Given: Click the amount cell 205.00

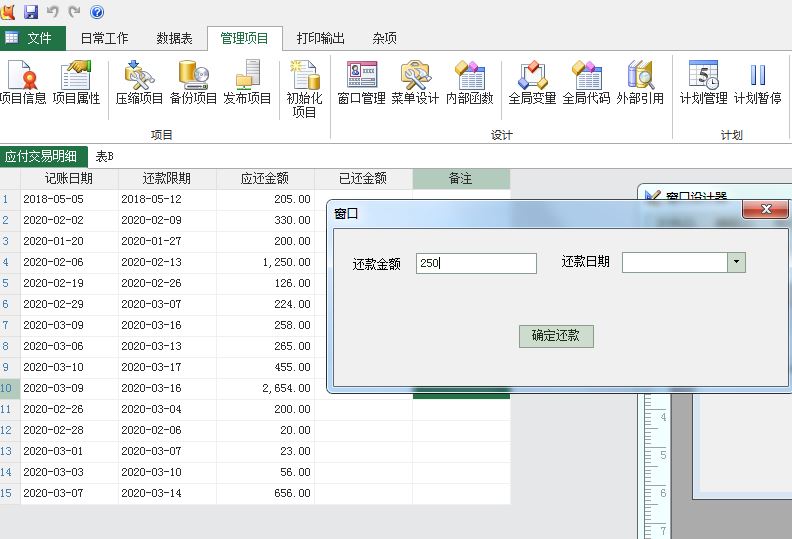Looking at the screenshot, I should 265,200.
